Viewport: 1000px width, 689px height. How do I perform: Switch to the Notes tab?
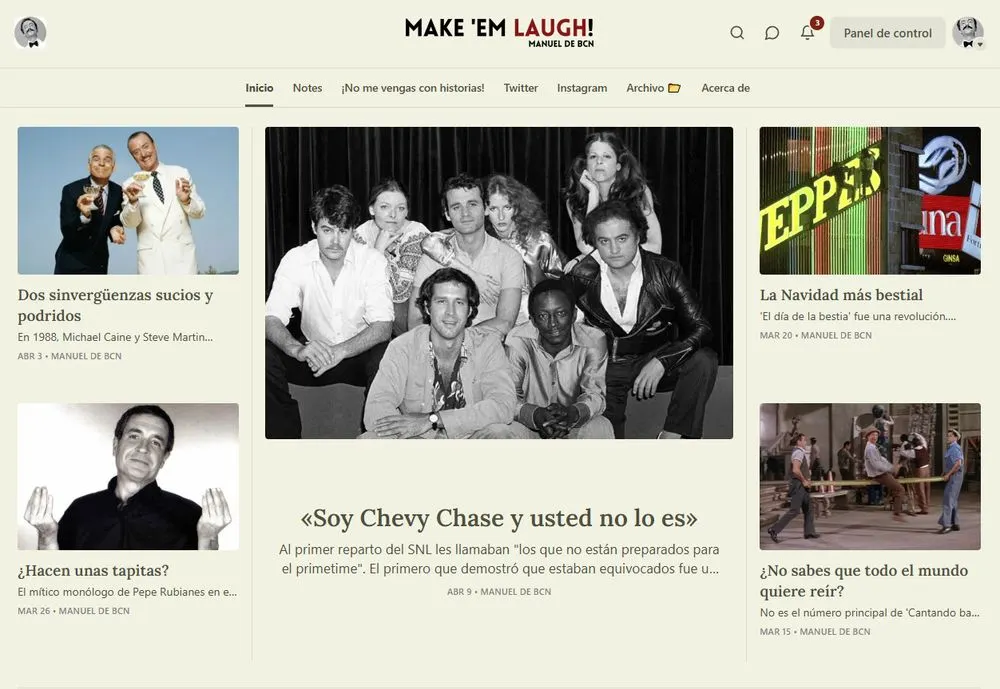(x=307, y=88)
